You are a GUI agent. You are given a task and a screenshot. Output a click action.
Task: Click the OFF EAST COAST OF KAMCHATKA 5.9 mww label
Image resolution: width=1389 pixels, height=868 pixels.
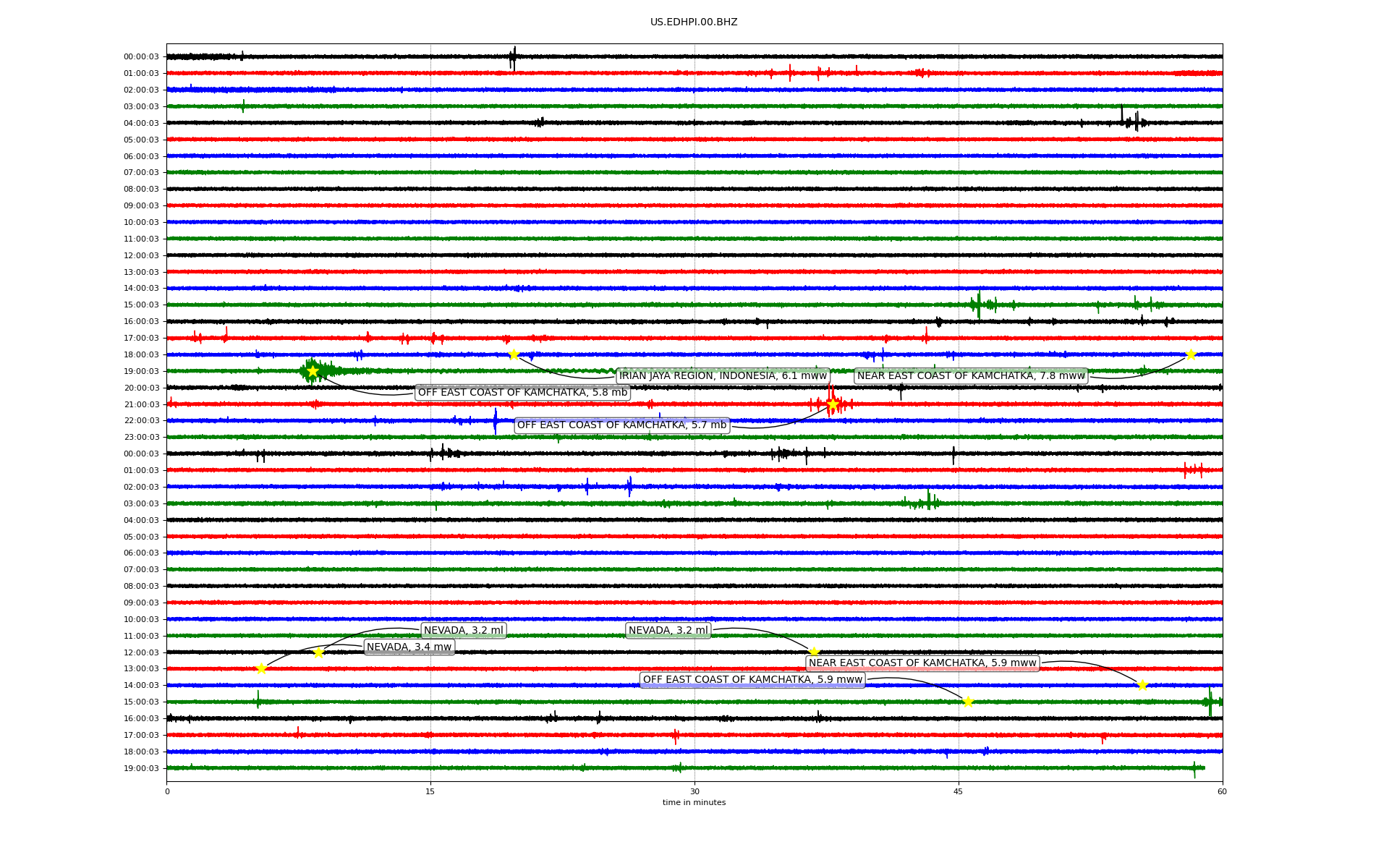click(752, 680)
